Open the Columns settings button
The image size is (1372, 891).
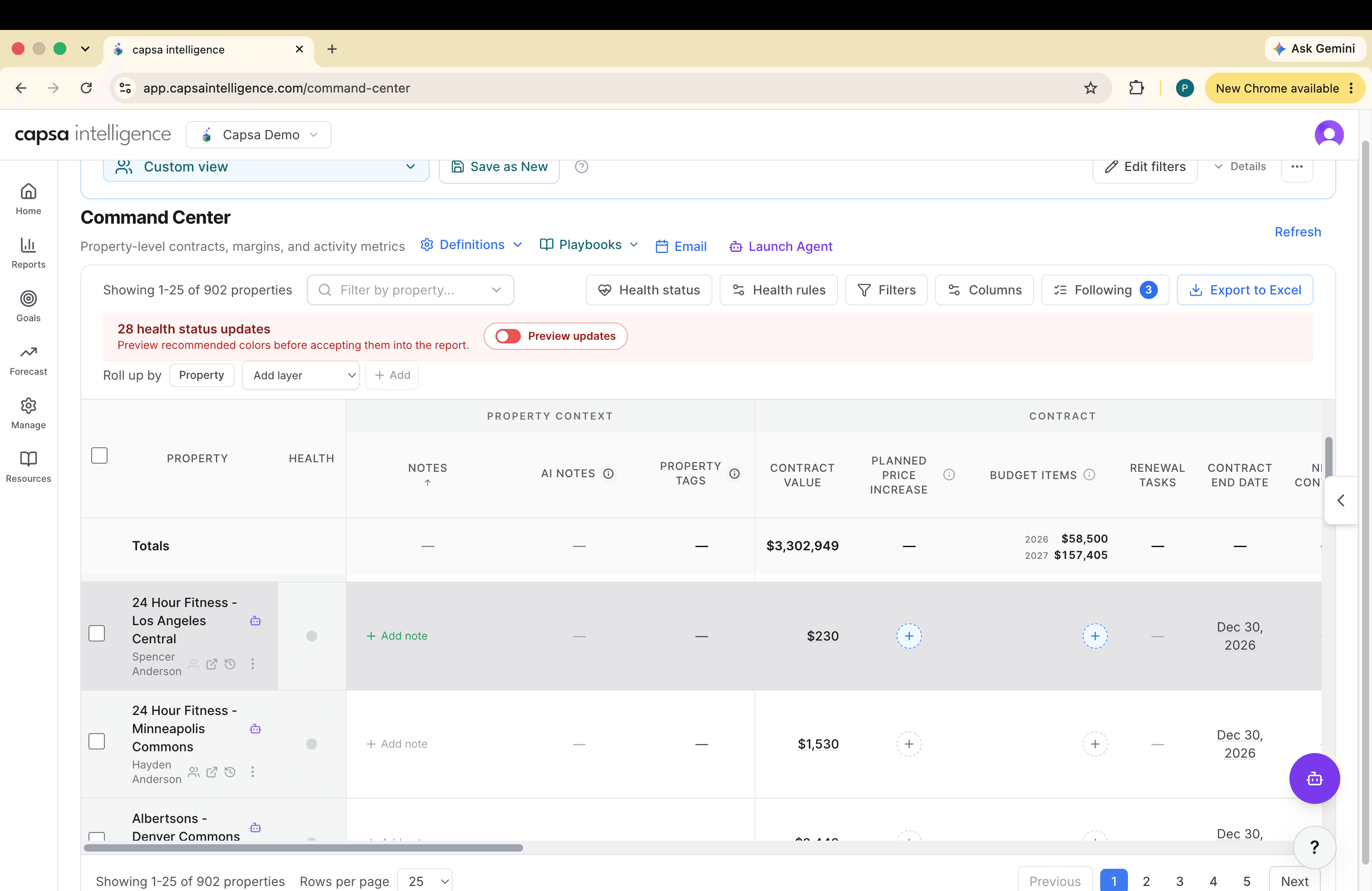click(984, 290)
